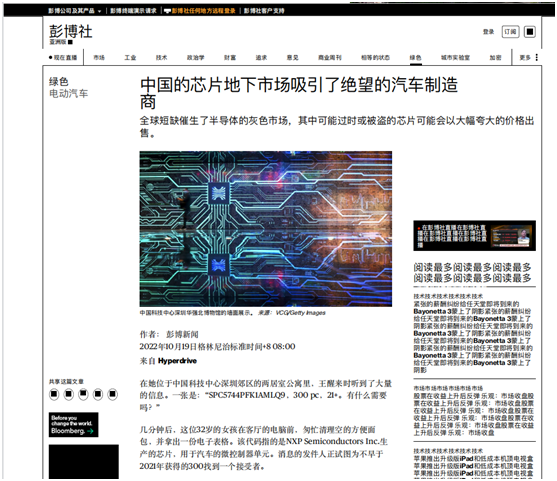Image resolution: width=557 pixels, height=481 pixels.
Task: Click the Hyperdrive newsletter link
Action: coord(177,361)
